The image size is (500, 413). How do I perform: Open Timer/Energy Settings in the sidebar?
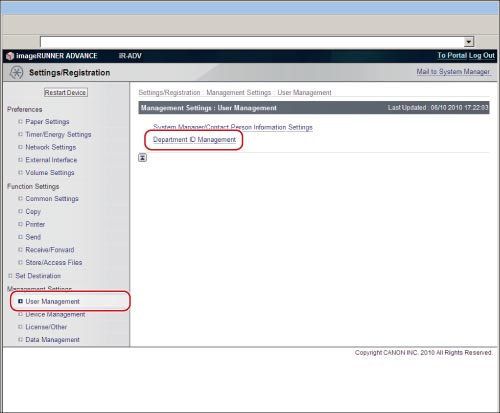pos(58,134)
